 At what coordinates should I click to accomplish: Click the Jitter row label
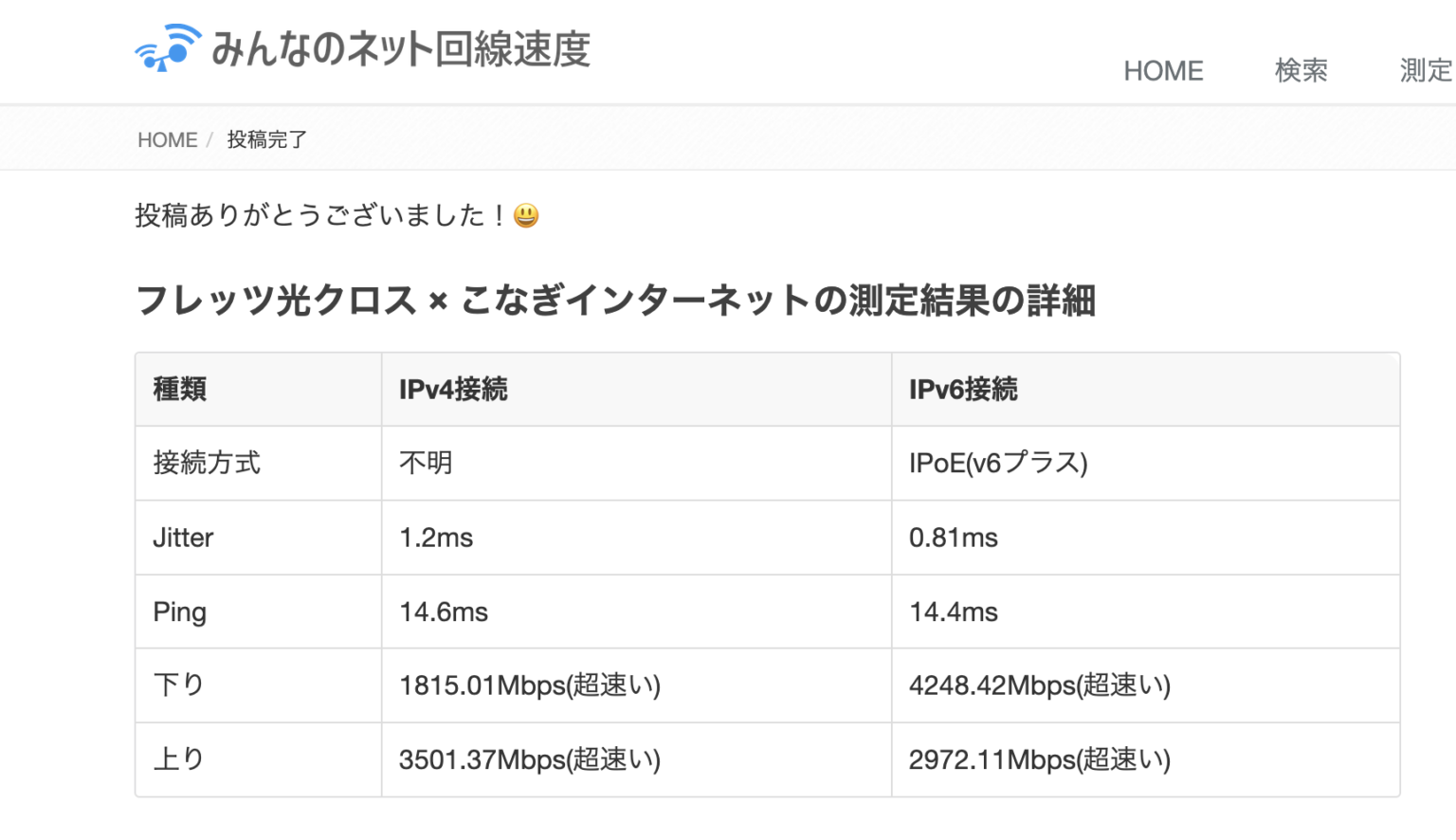point(182,538)
